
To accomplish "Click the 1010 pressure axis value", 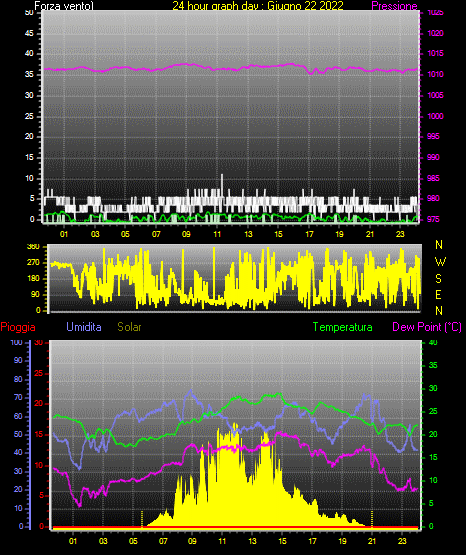I will point(435,74).
